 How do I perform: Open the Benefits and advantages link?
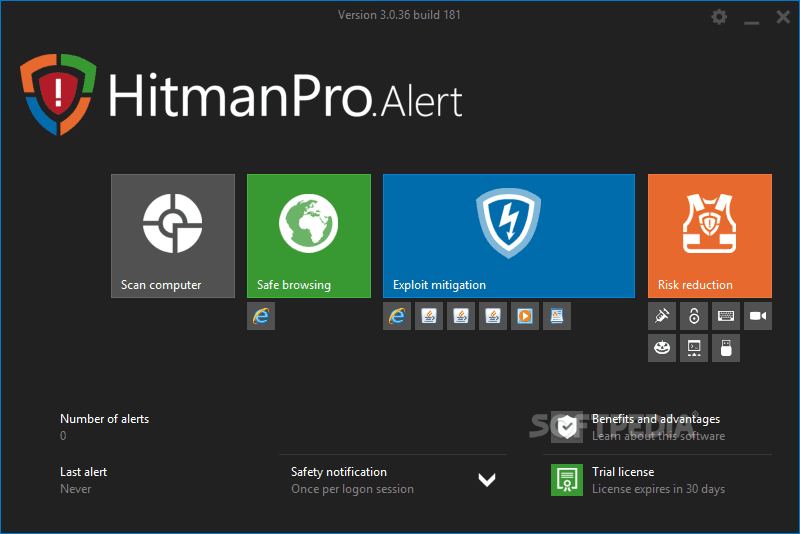pyautogui.click(x=656, y=419)
